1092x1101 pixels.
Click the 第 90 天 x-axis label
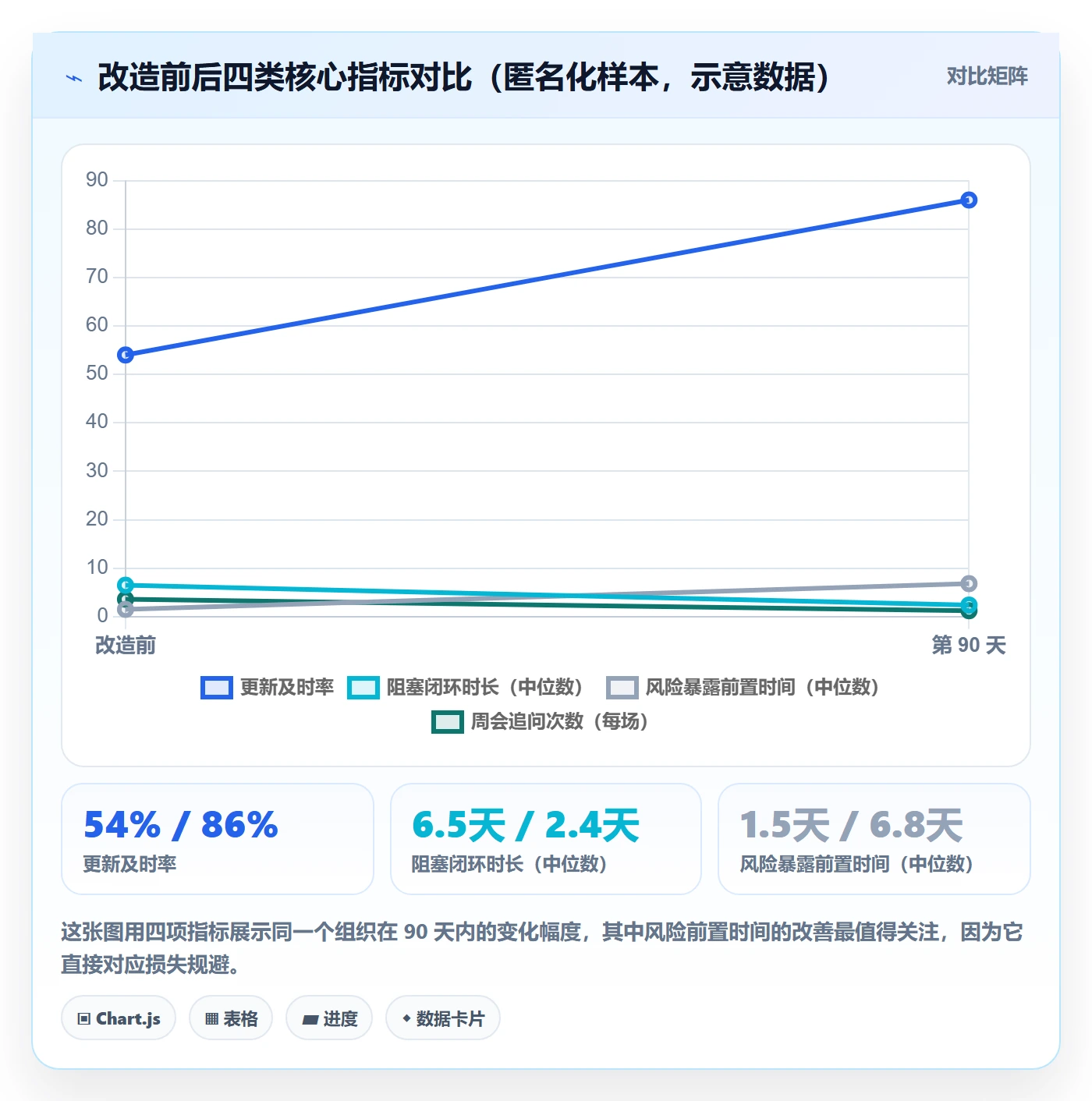(969, 646)
